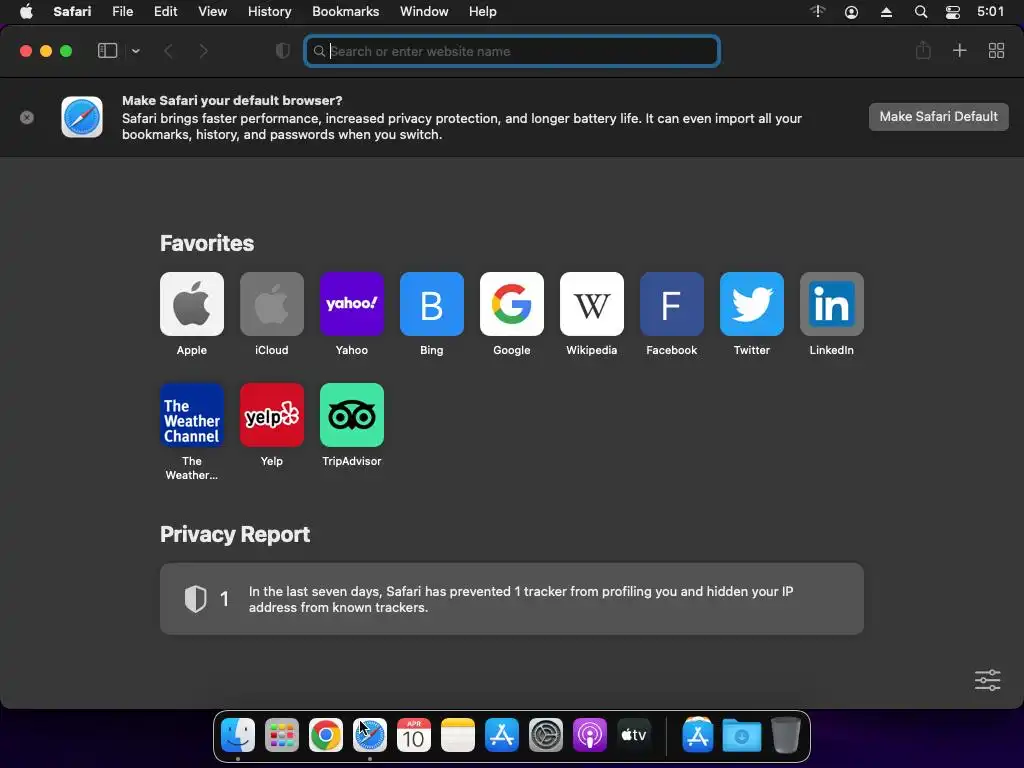Open the Apple favorite

(x=192, y=304)
